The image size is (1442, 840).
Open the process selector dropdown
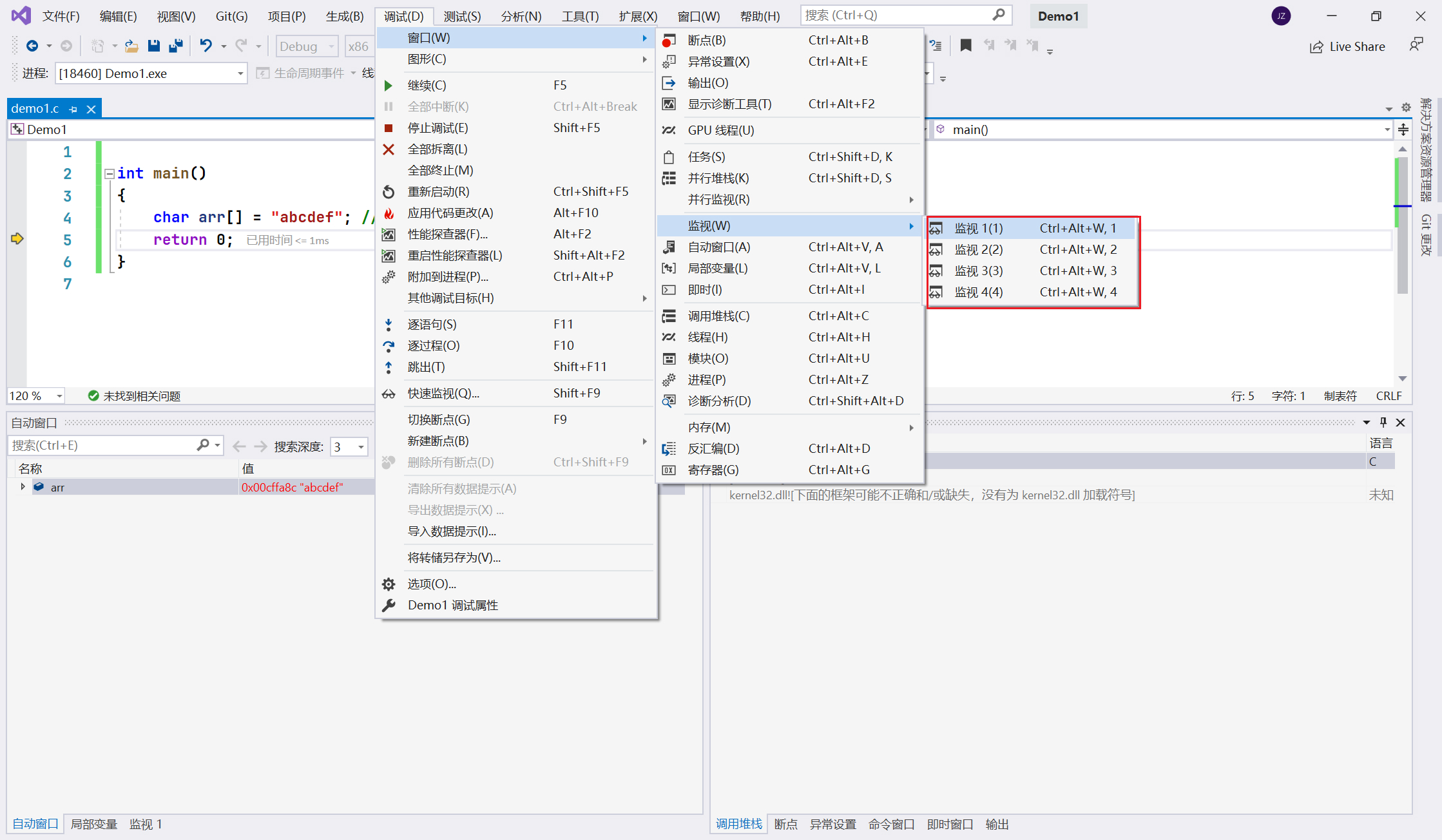coord(240,73)
